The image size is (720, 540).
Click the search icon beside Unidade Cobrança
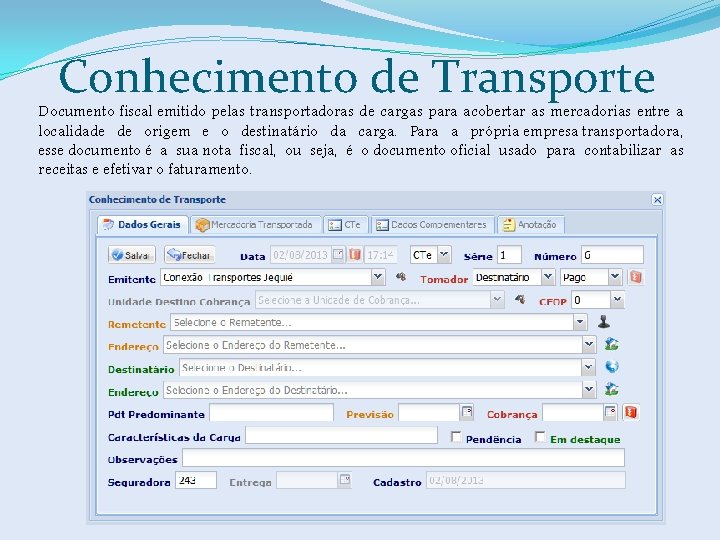[519, 299]
